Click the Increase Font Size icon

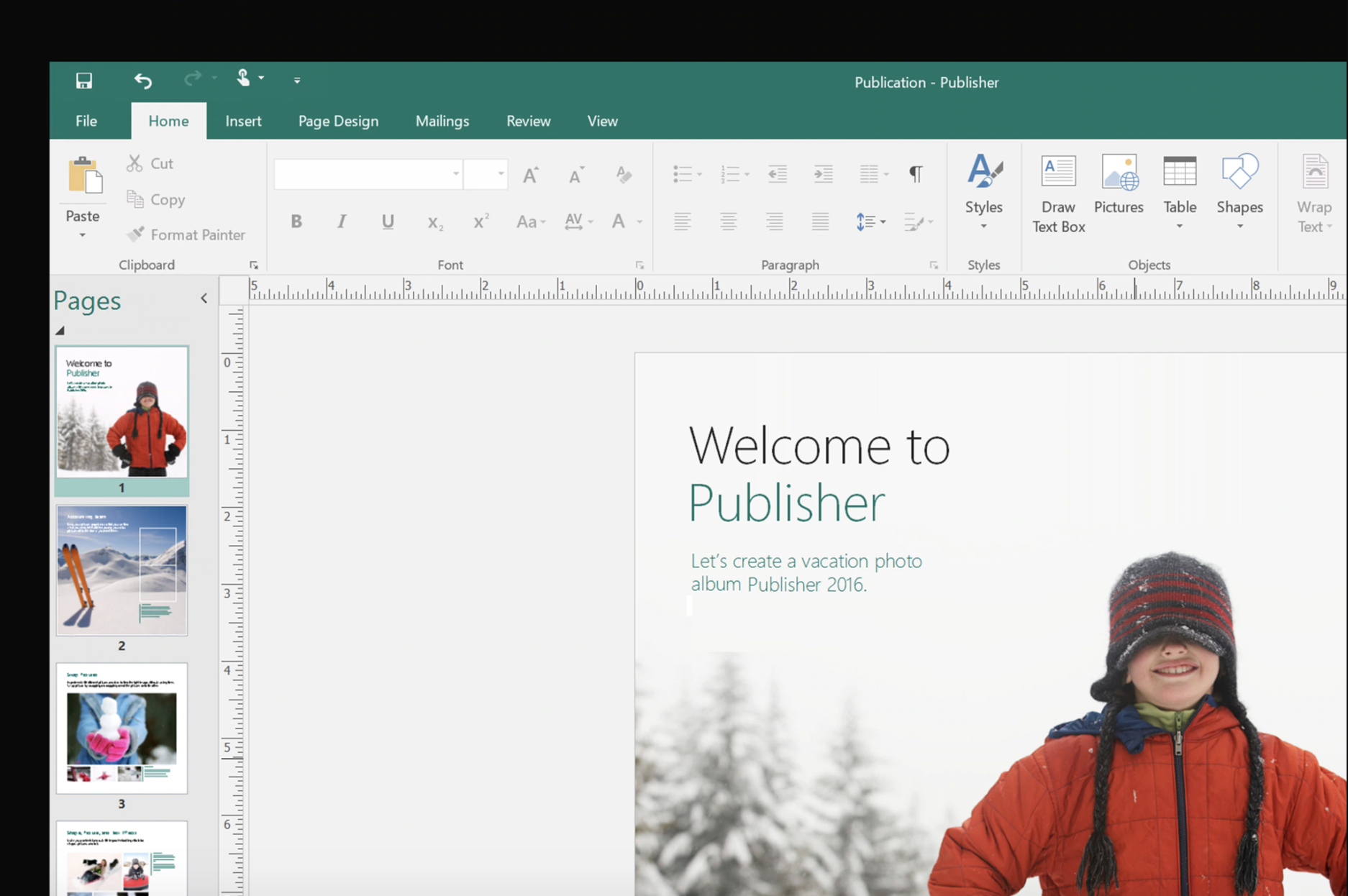click(x=530, y=175)
